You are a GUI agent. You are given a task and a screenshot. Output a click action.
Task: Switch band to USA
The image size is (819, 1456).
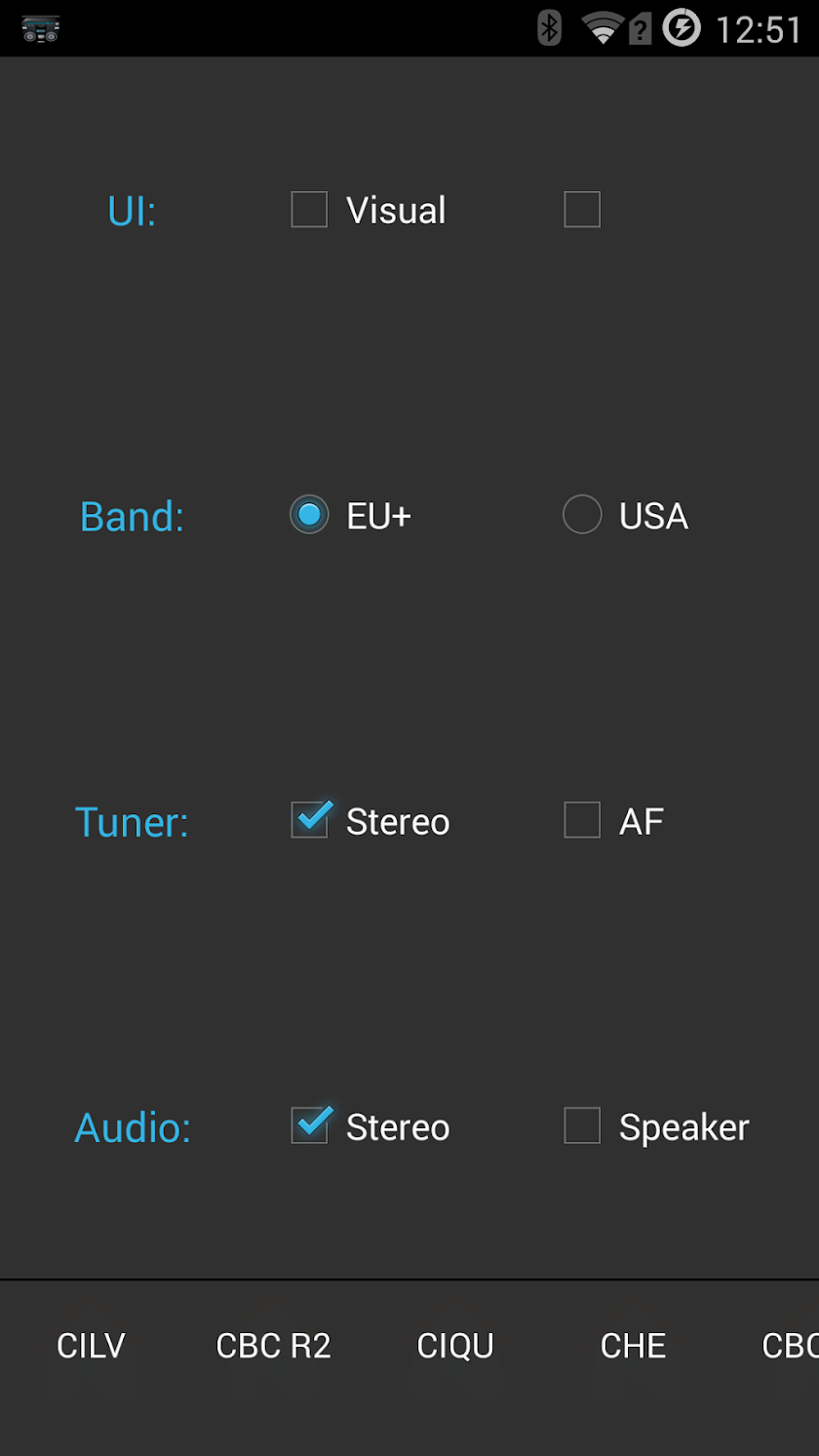[582, 515]
